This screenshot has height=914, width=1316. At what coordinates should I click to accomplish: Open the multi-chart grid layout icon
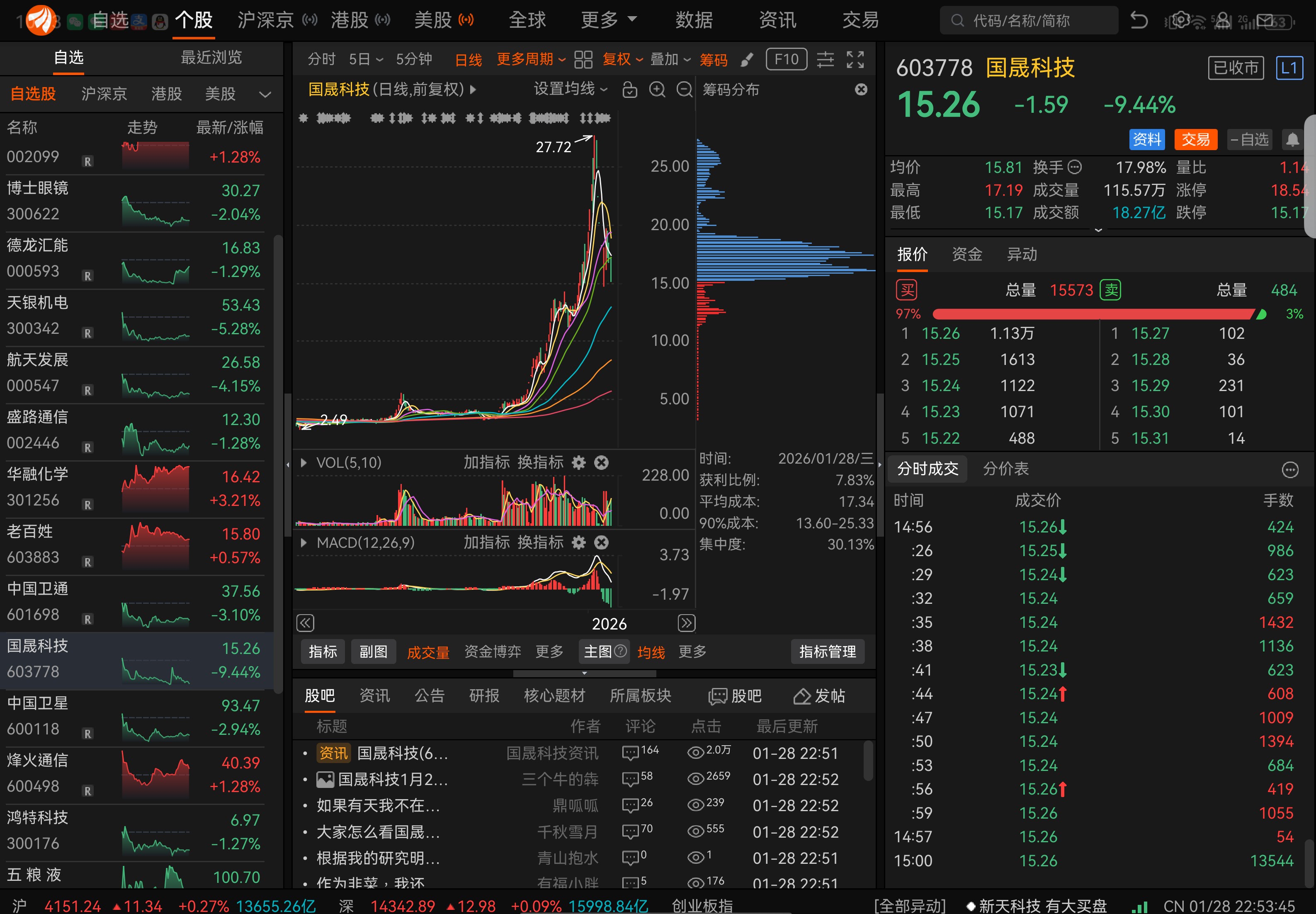tap(583, 60)
